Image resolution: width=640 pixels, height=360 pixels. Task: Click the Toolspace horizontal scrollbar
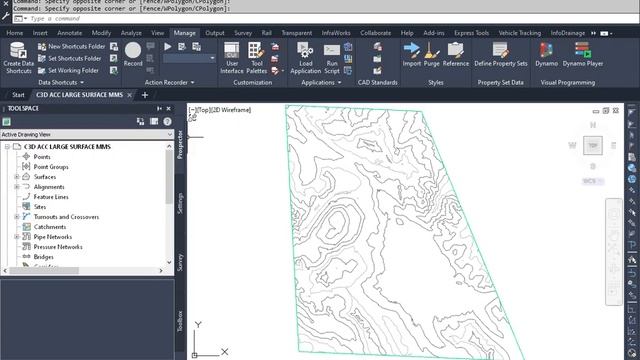point(44,271)
